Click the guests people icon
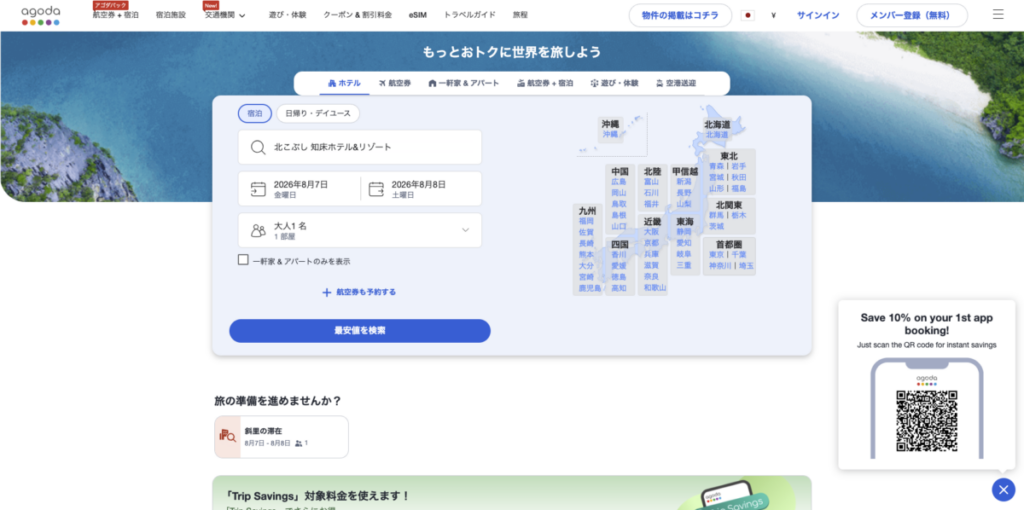 [258, 231]
